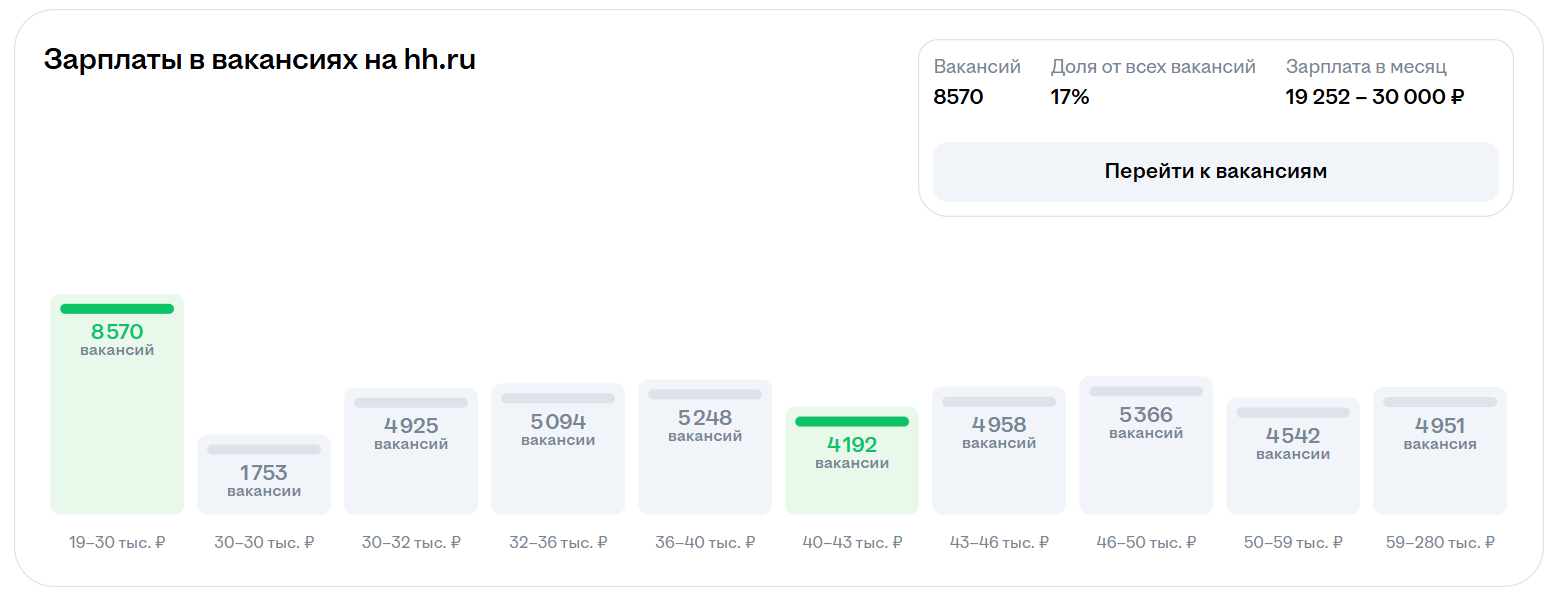Click the "19–30 тыс. ₽" range label
The image size is (1557, 596).
click(x=117, y=543)
